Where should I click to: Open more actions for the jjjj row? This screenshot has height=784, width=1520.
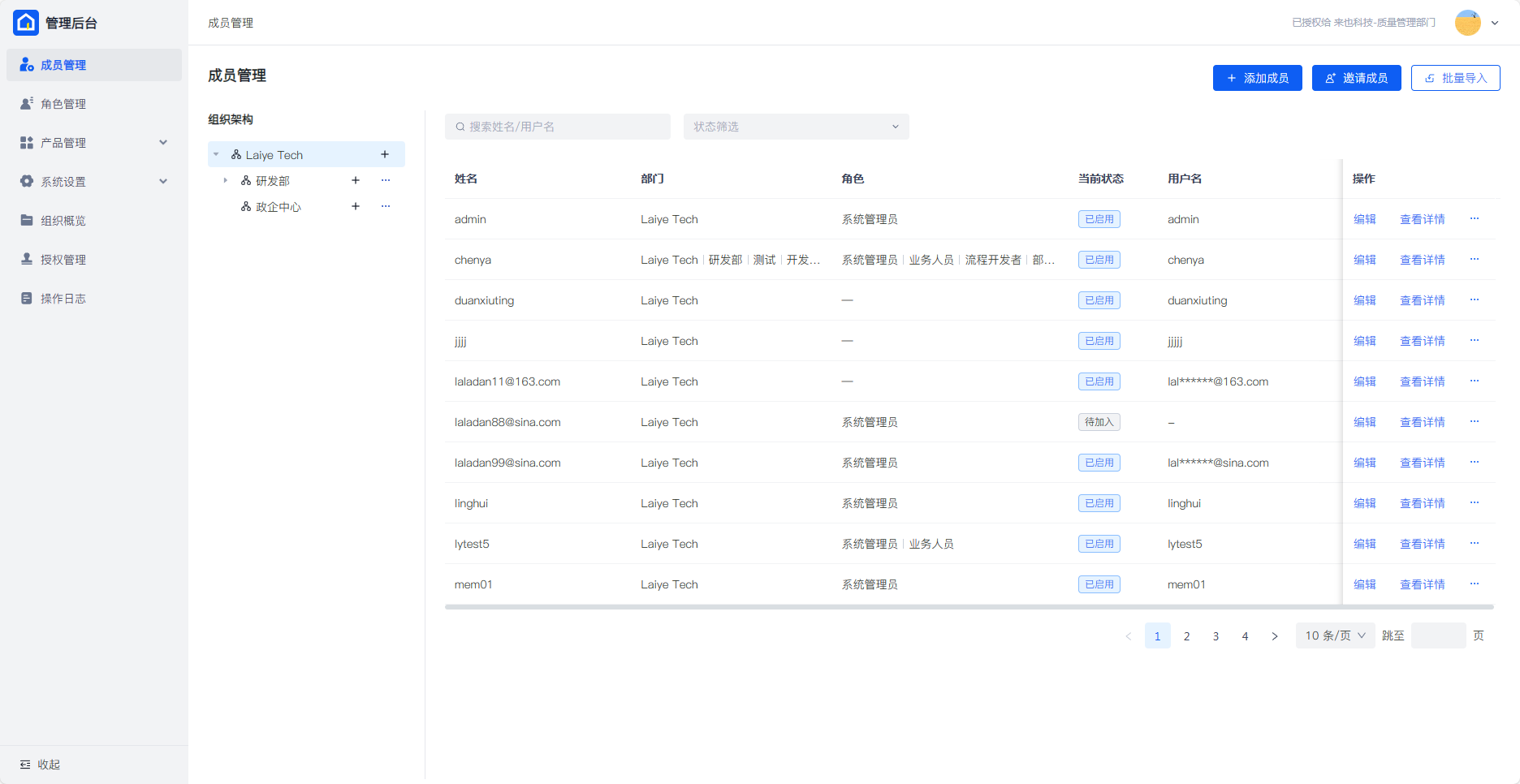(1475, 340)
